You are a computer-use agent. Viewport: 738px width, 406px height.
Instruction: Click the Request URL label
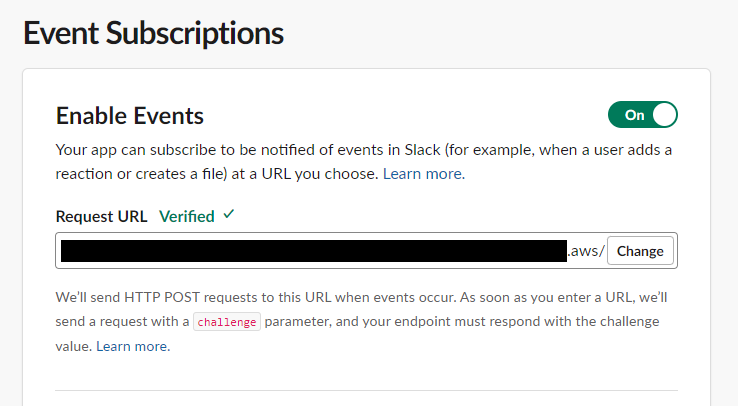(101, 216)
